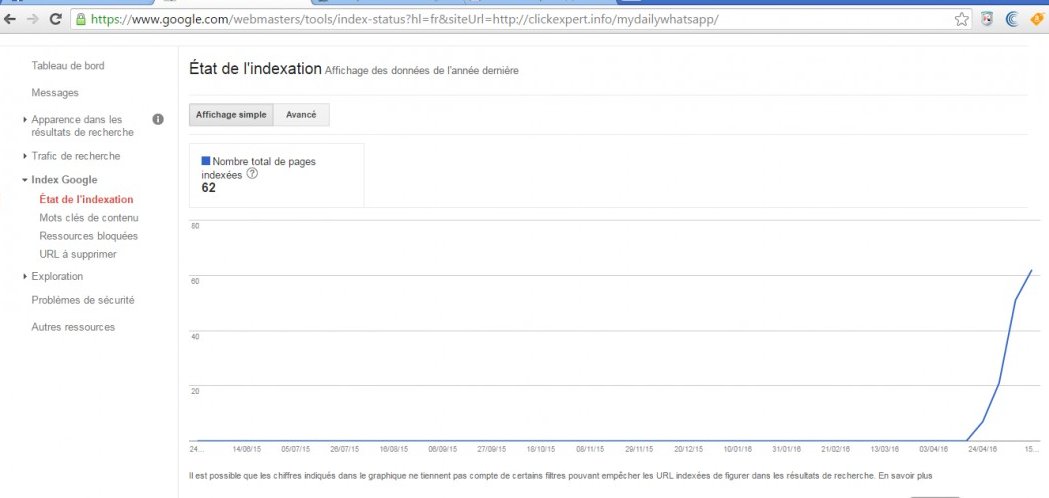Select État de l'indexation sidebar item
This screenshot has height=498, width=1049.
tap(86, 199)
